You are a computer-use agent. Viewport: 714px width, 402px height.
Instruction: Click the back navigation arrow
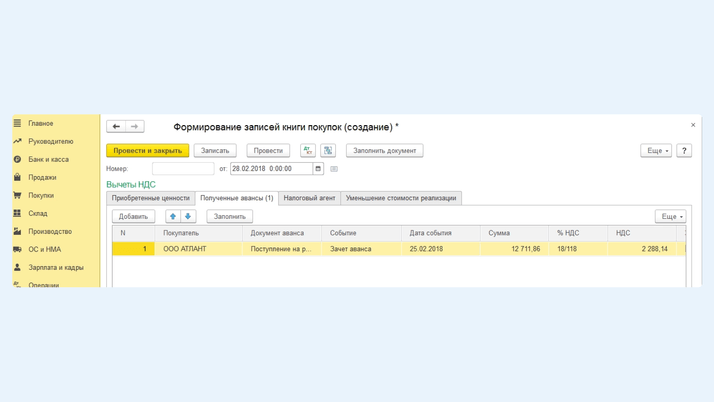116,127
